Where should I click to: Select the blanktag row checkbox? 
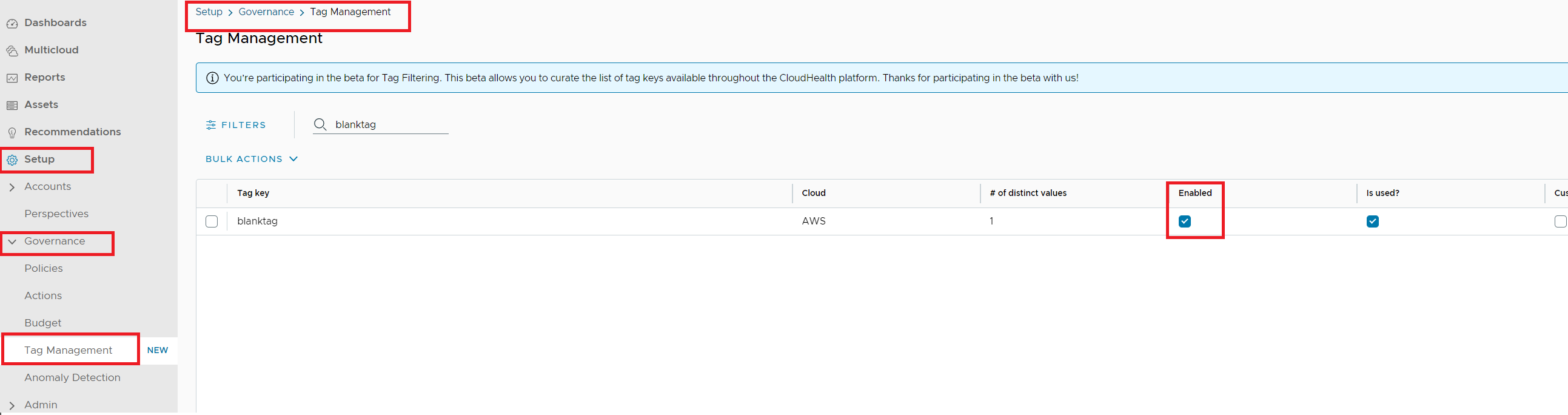click(x=212, y=221)
